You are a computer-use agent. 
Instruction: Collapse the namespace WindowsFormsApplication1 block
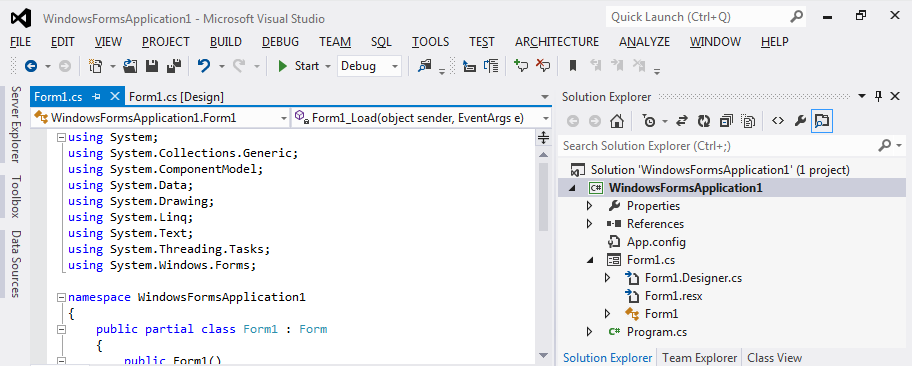(x=61, y=297)
